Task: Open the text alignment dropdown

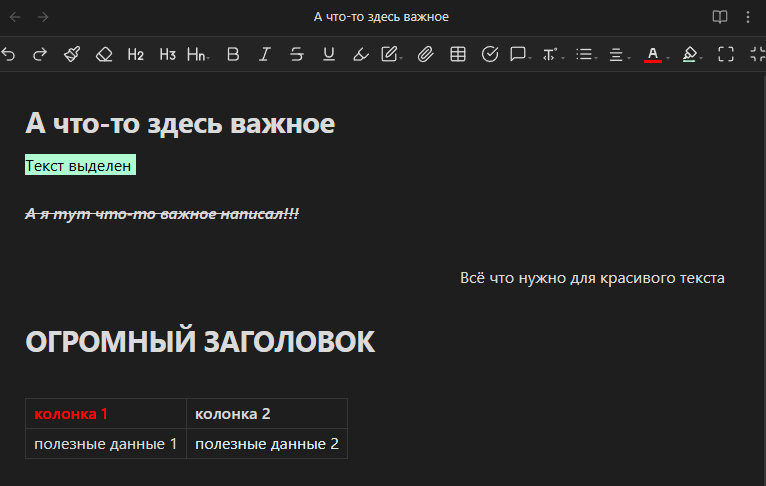Action: 619,54
